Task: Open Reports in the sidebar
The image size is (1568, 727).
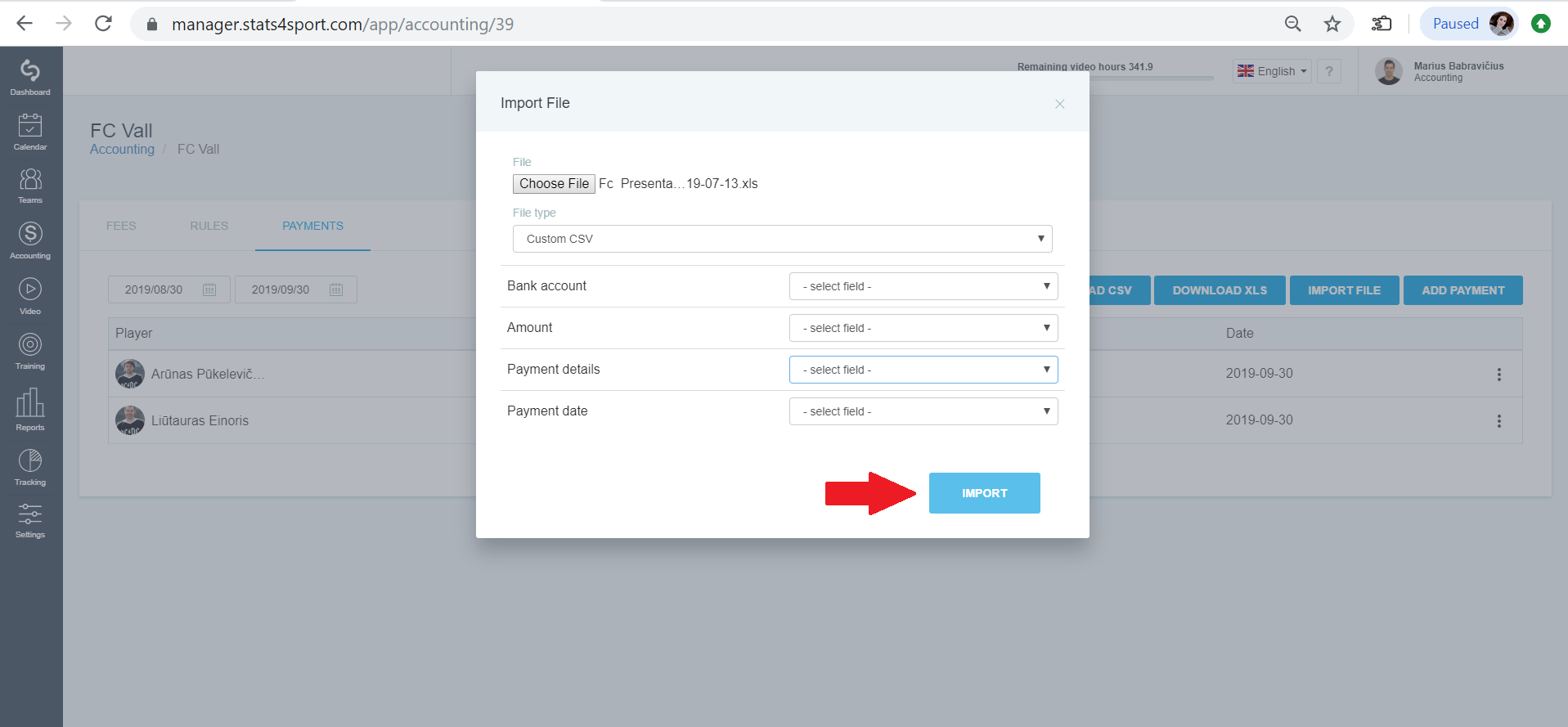Action: coord(30,409)
